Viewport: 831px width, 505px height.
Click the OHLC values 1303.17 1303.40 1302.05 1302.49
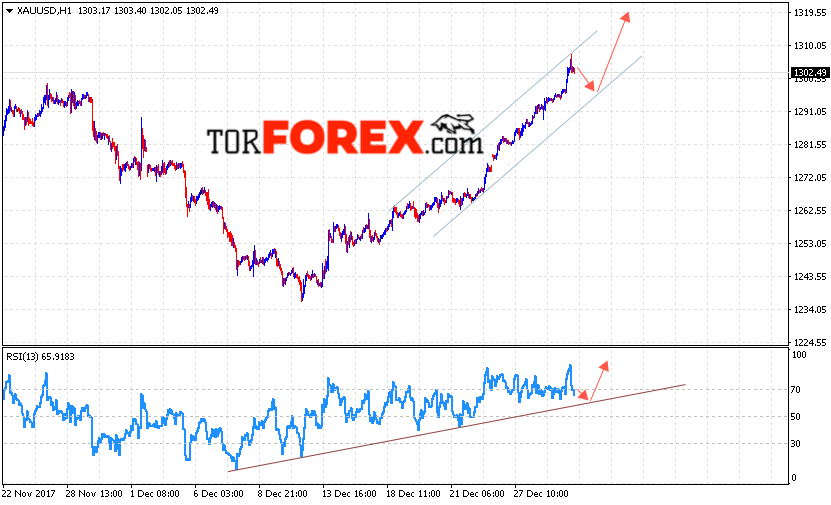pos(148,11)
